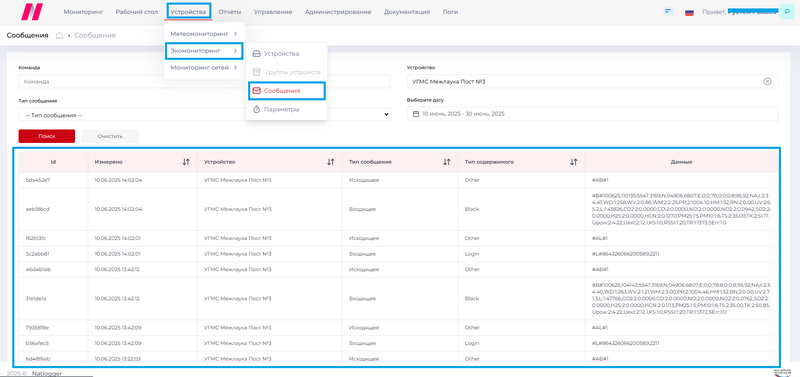This screenshot has height=377, width=800.
Task: Go home via breadcrumb house icon
Action: (59, 35)
